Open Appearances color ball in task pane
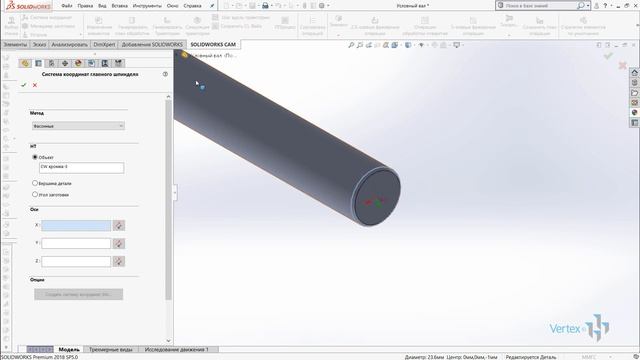This screenshot has height=360, width=640. (x=634, y=112)
